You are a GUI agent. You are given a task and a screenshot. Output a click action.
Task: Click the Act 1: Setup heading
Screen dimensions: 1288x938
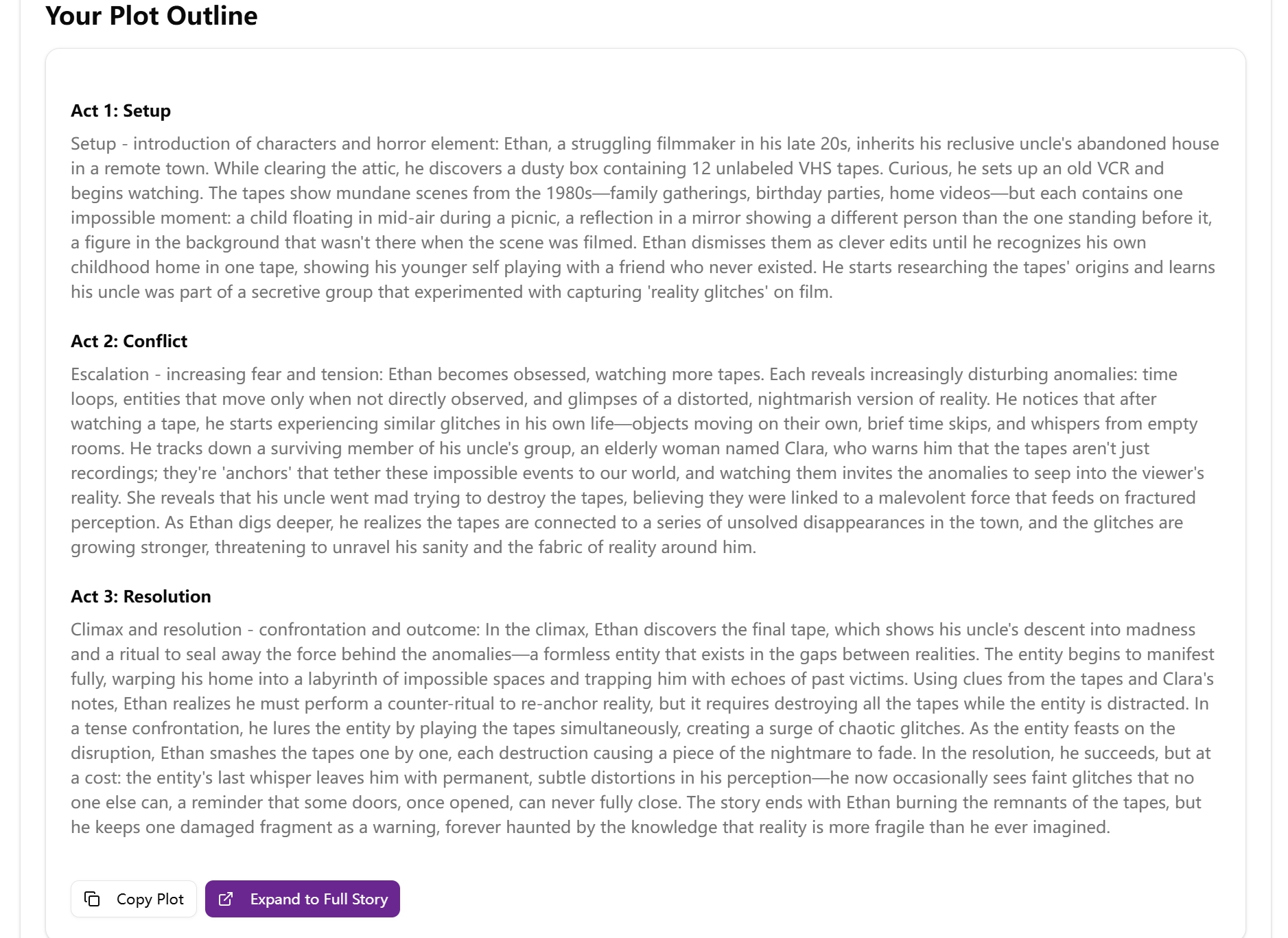[x=120, y=110]
